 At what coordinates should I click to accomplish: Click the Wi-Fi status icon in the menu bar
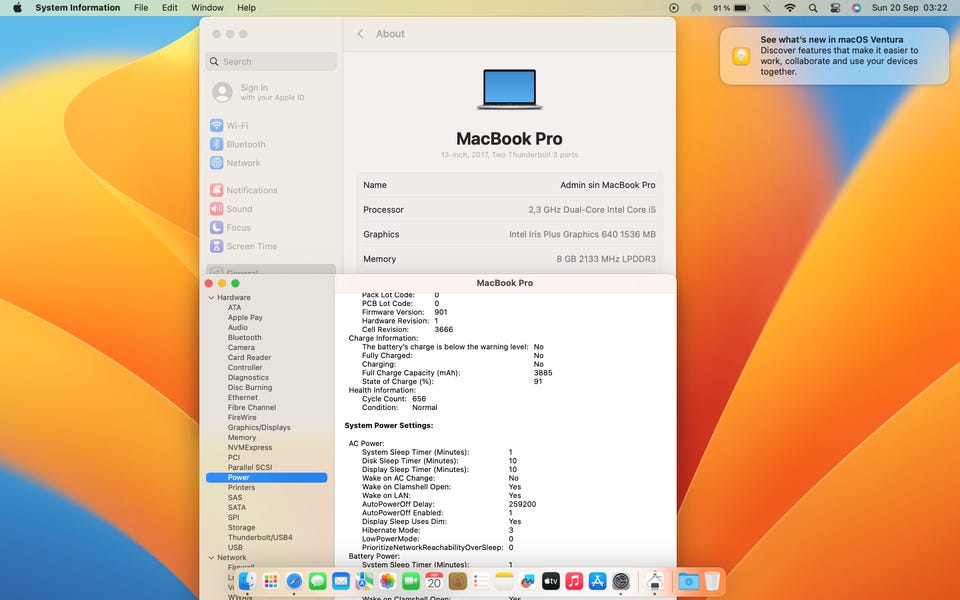tap(790, 8)
